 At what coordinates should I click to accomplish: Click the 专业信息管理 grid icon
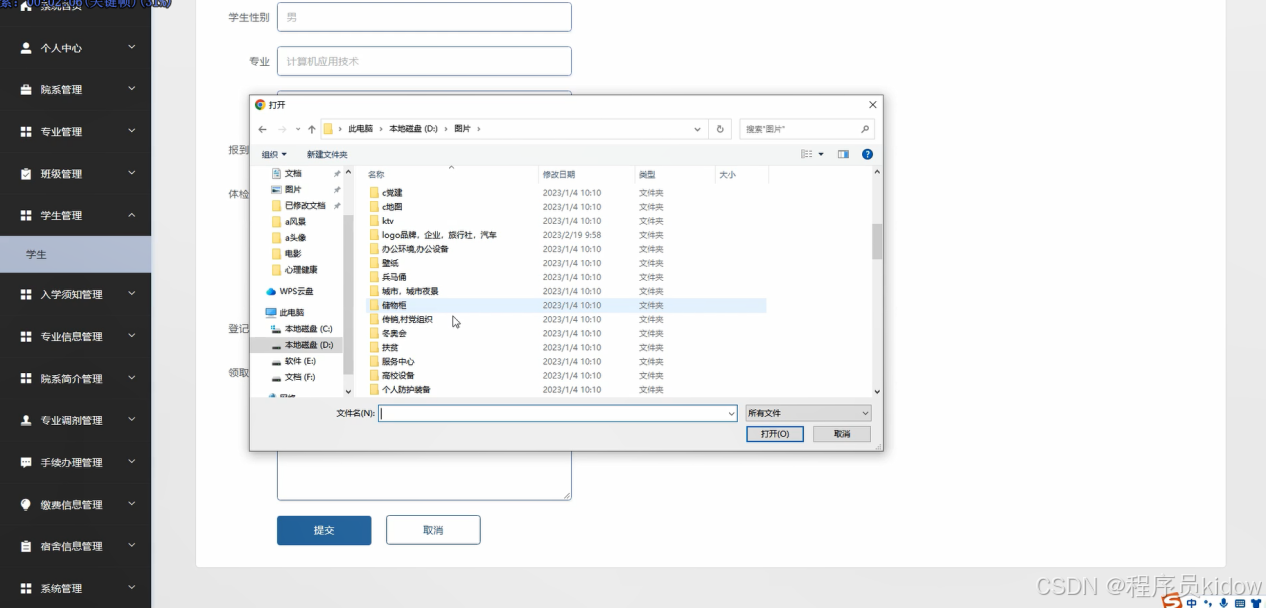click(26, 337)
